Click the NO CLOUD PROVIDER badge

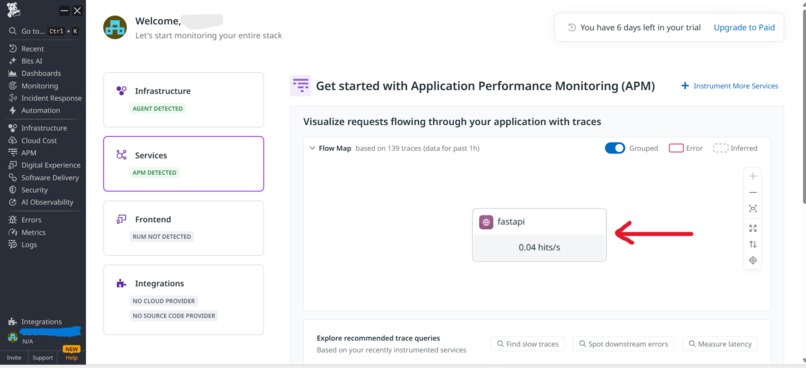coord(163,301)
